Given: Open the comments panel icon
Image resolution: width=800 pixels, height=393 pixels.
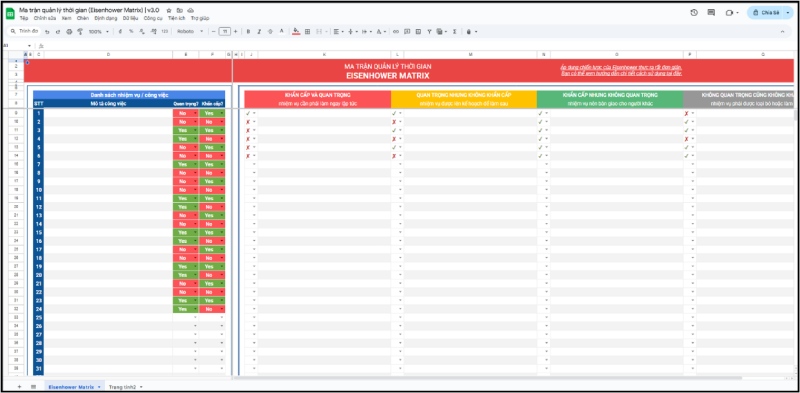Looking at the screenshot, I should (711, 13).
